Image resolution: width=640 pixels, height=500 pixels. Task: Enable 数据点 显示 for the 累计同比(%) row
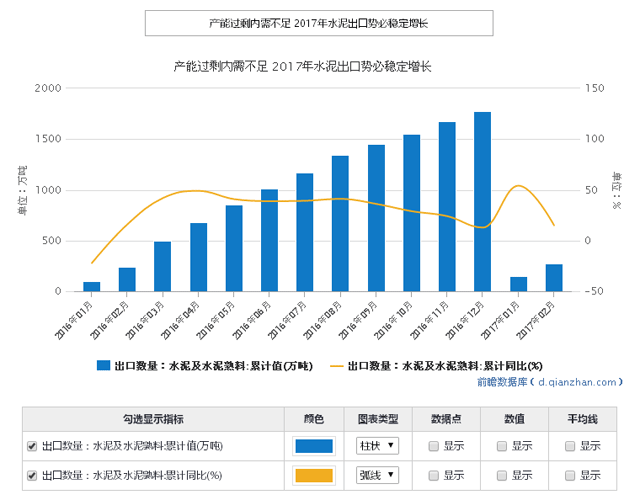point(433,474)
